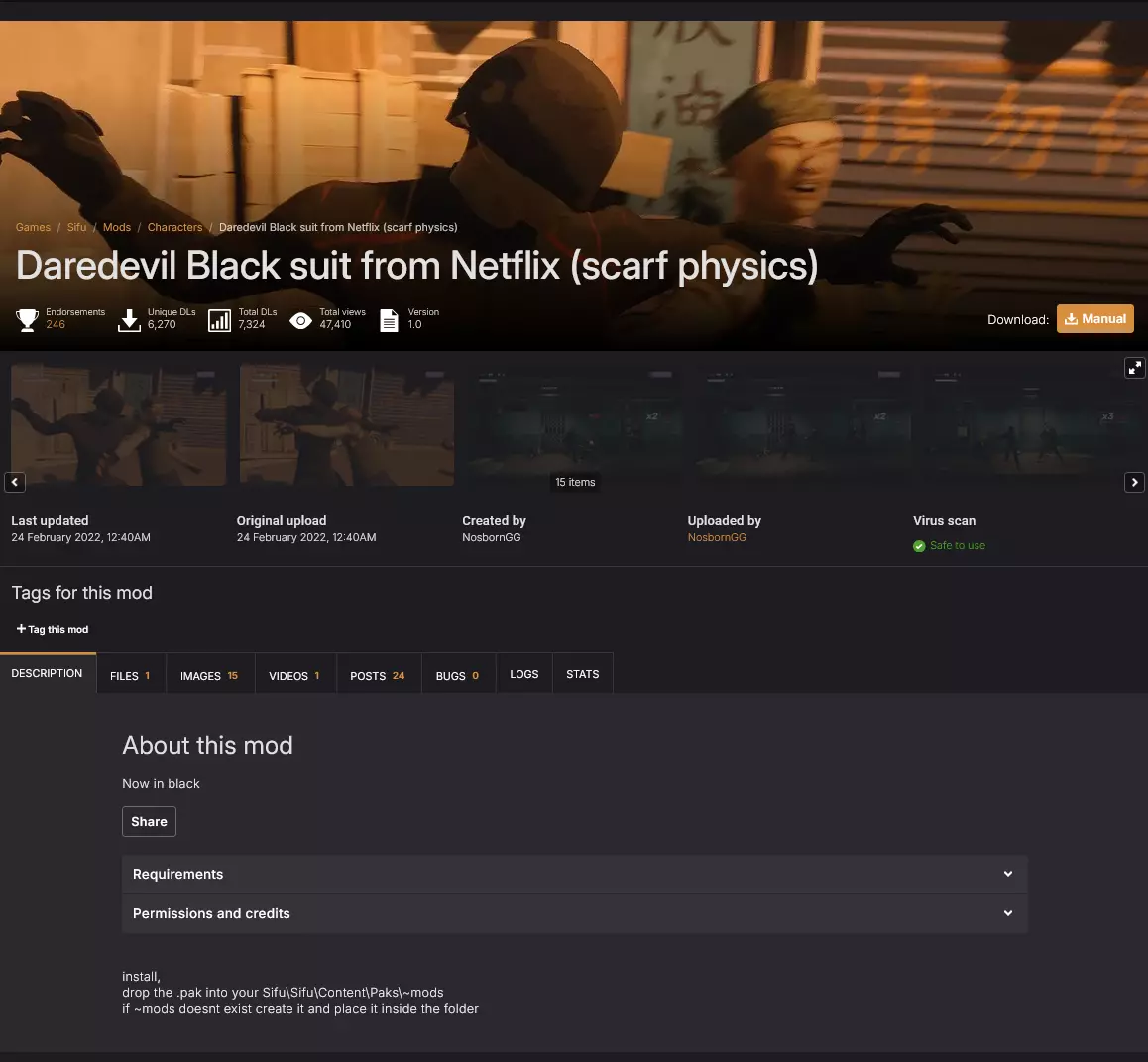Screen dimensions: 1148x1062
Task: Click the Requirements chevron arrow
Action: pos(1007,874)
